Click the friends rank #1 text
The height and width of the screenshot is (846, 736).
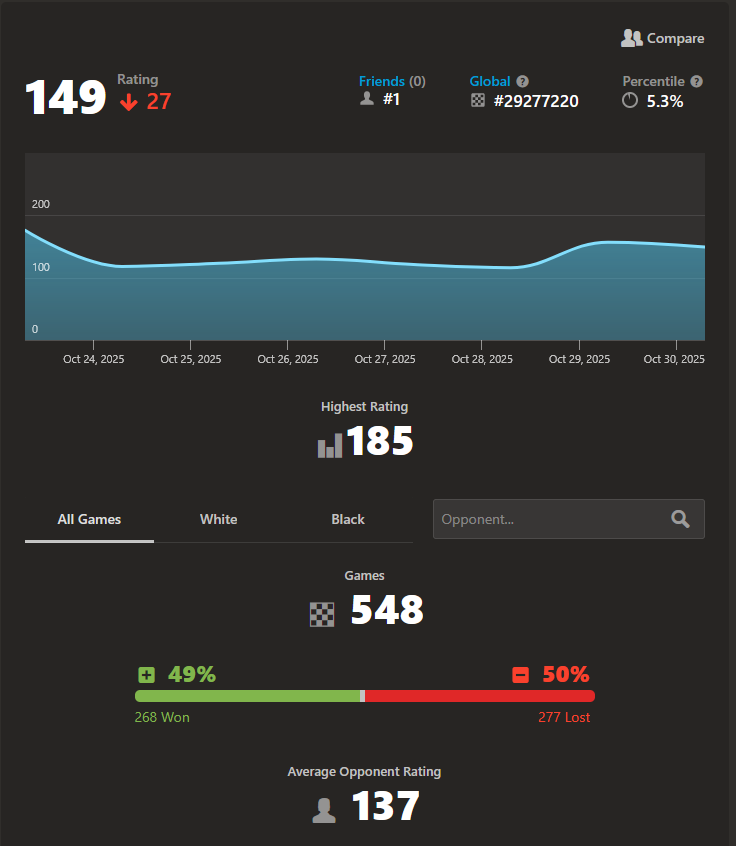[x=391, y=99]
